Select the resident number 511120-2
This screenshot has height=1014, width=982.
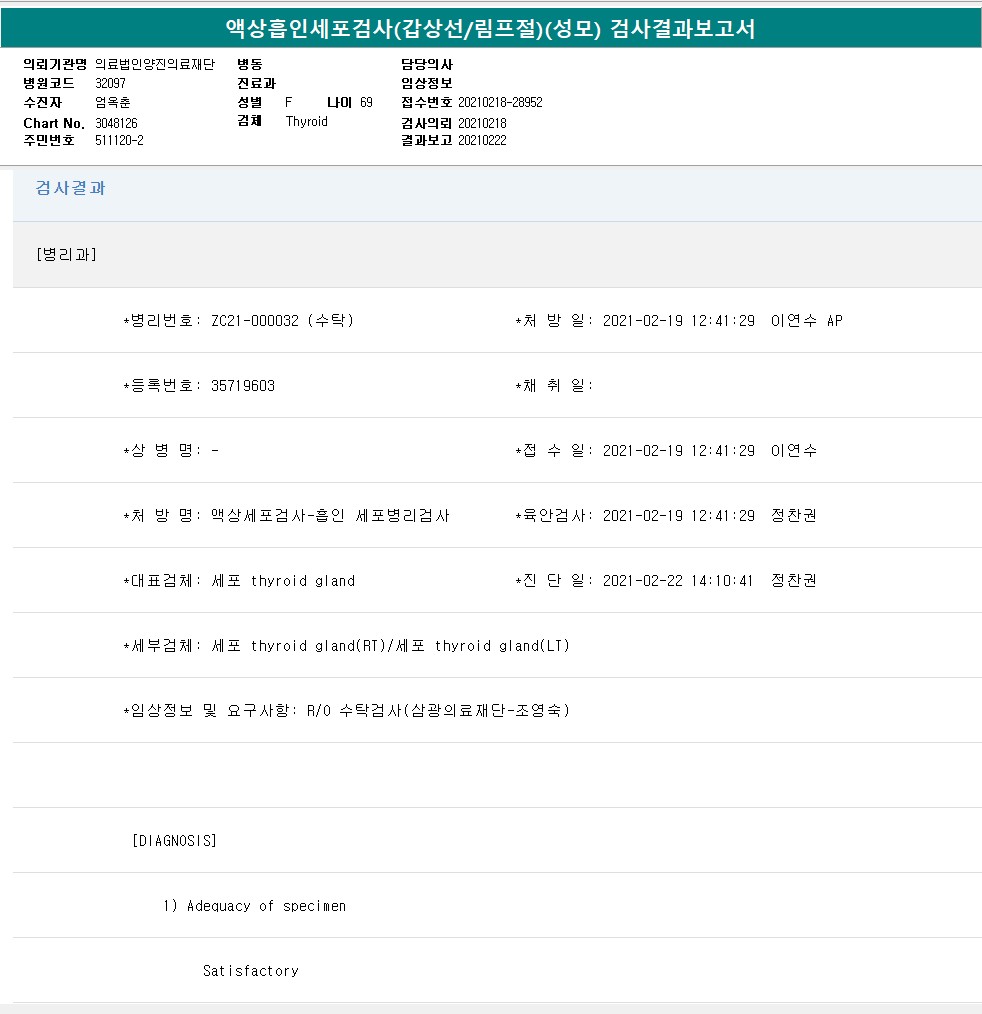tap(120, 140)
